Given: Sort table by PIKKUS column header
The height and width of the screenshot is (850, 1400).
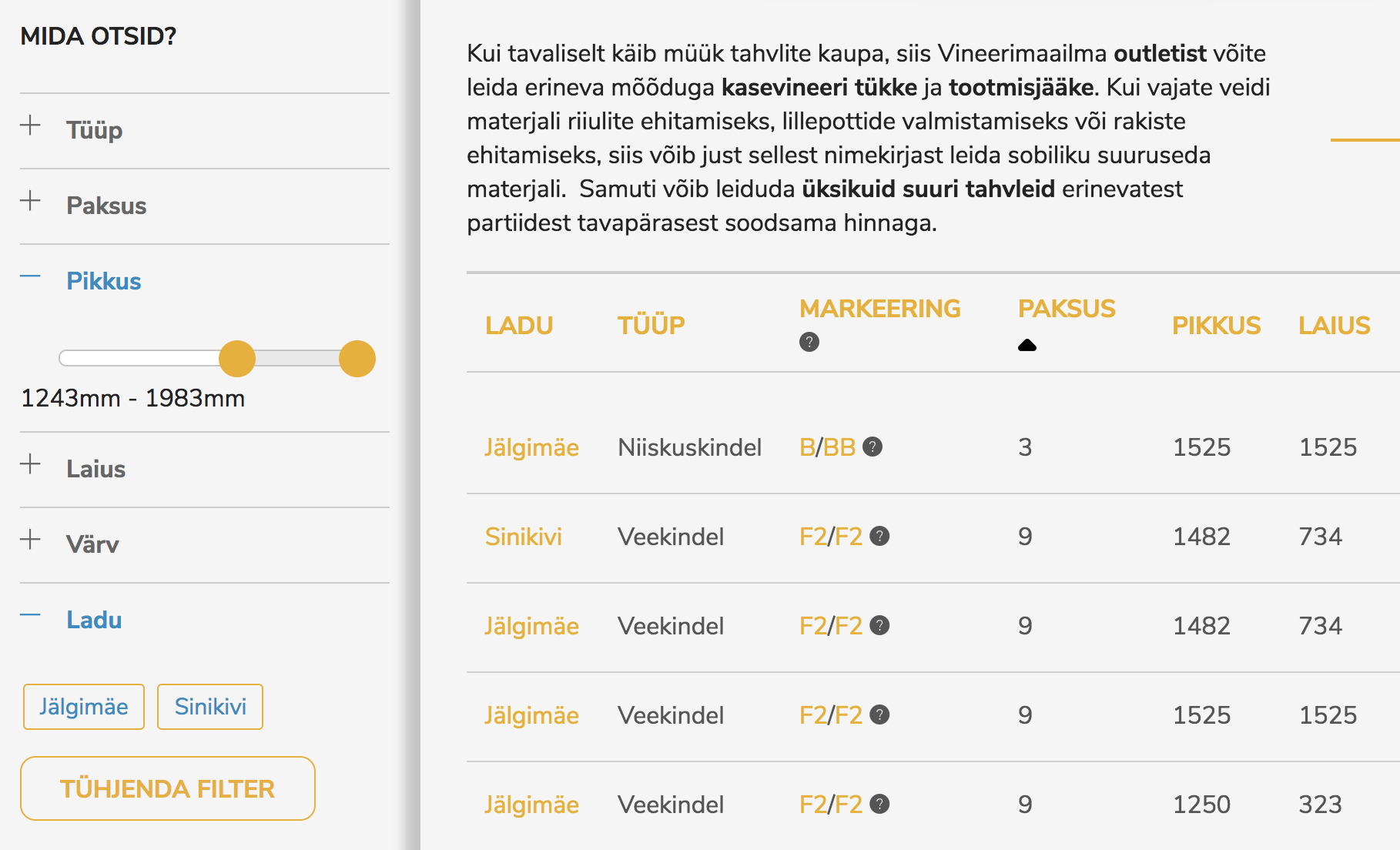Looking at the screenshot, I should pos(1216,326).
